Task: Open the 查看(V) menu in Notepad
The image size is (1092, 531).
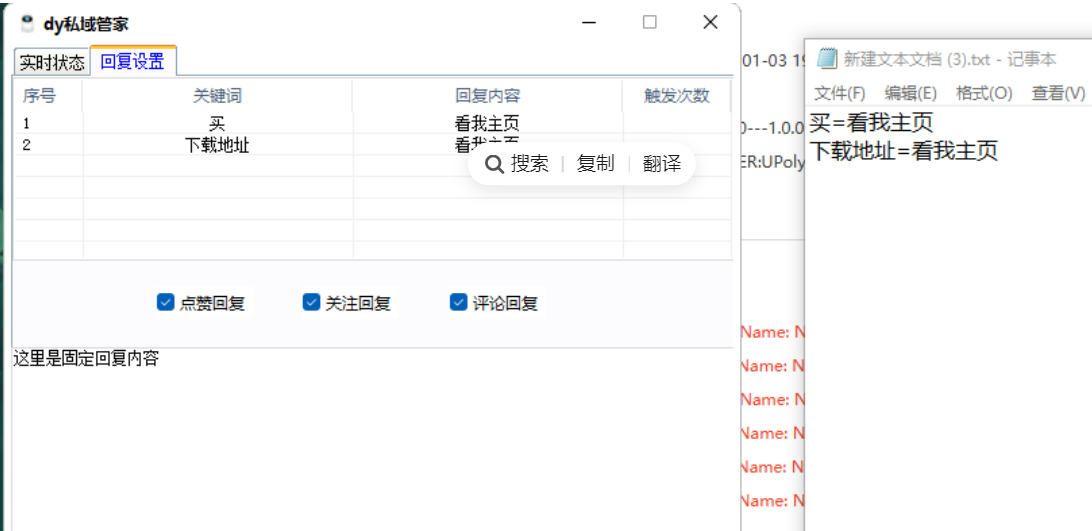Action: tap(1057, 93)
